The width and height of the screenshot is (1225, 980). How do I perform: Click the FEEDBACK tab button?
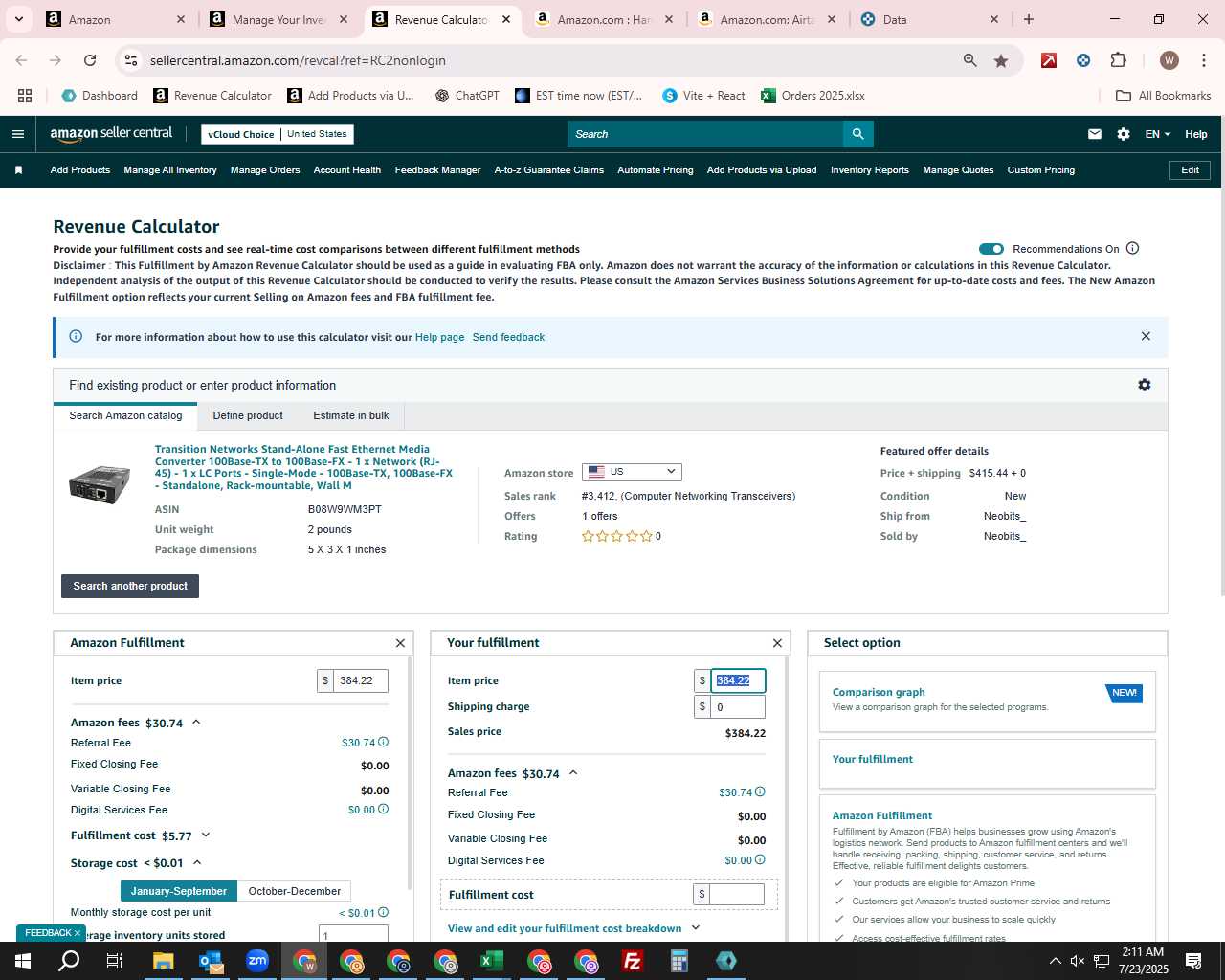click(x=51, y=933)
